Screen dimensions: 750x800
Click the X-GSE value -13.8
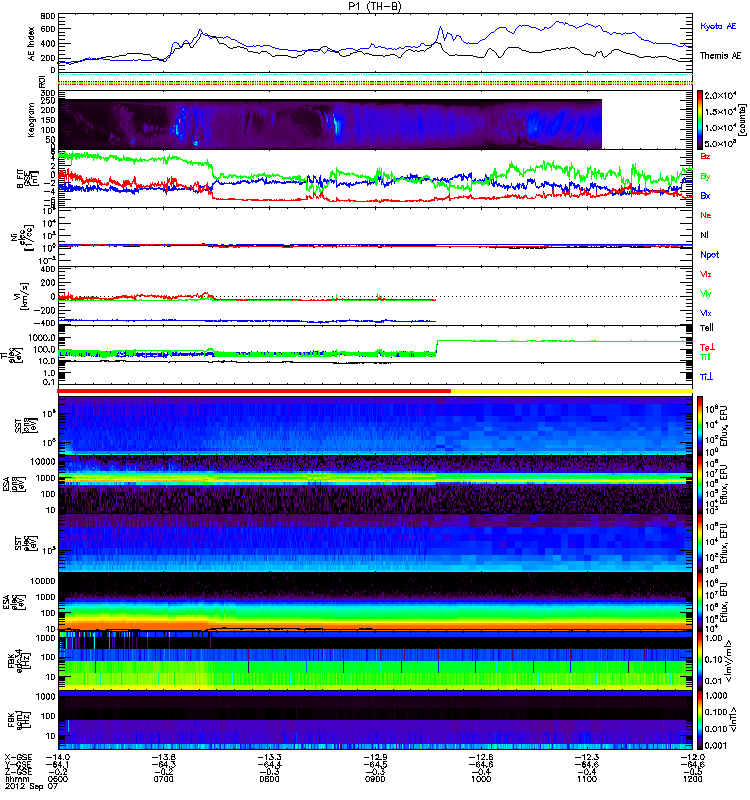click(163, 757)
